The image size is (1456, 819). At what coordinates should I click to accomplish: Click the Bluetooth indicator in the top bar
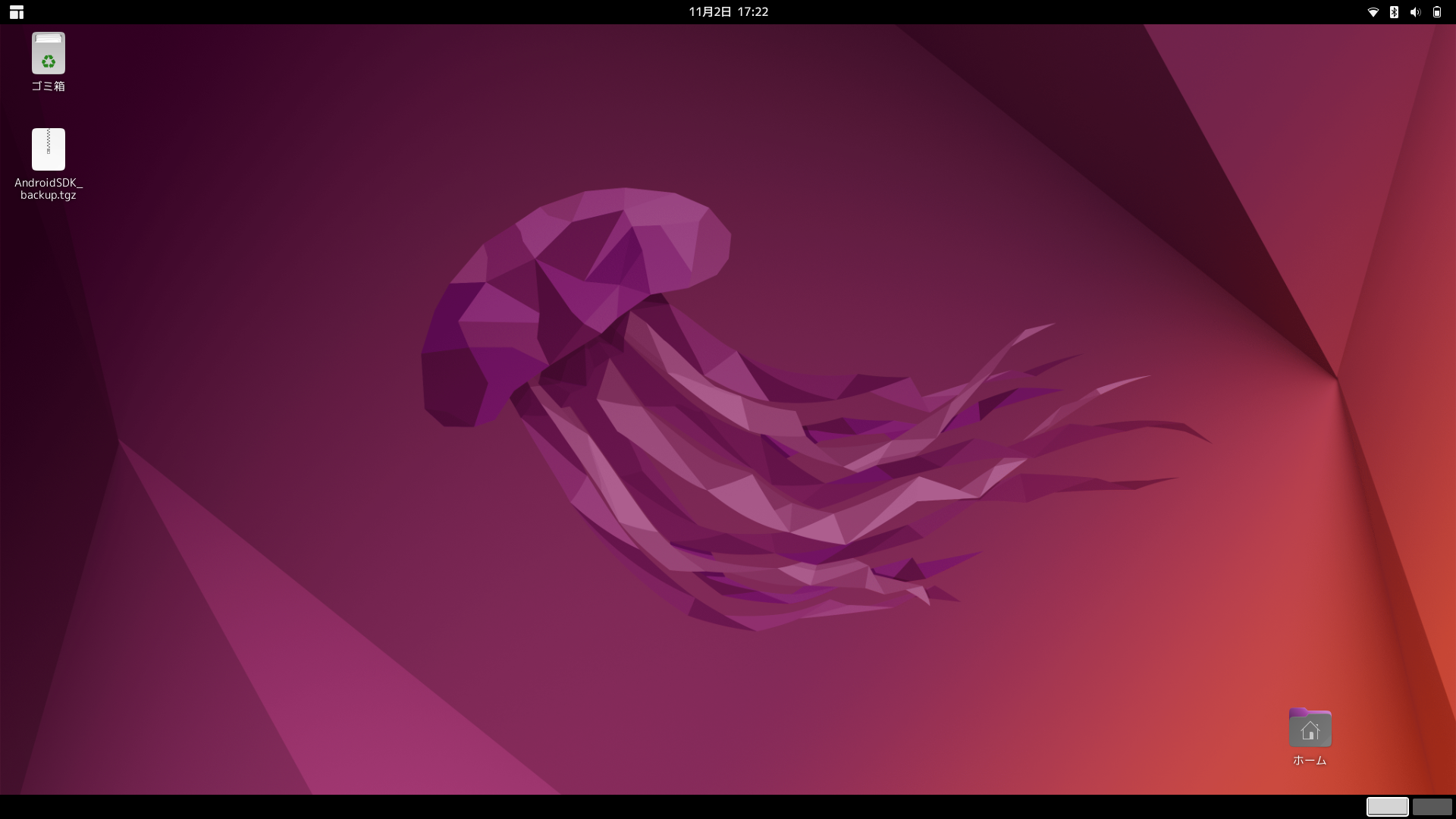click(1394, 12)
